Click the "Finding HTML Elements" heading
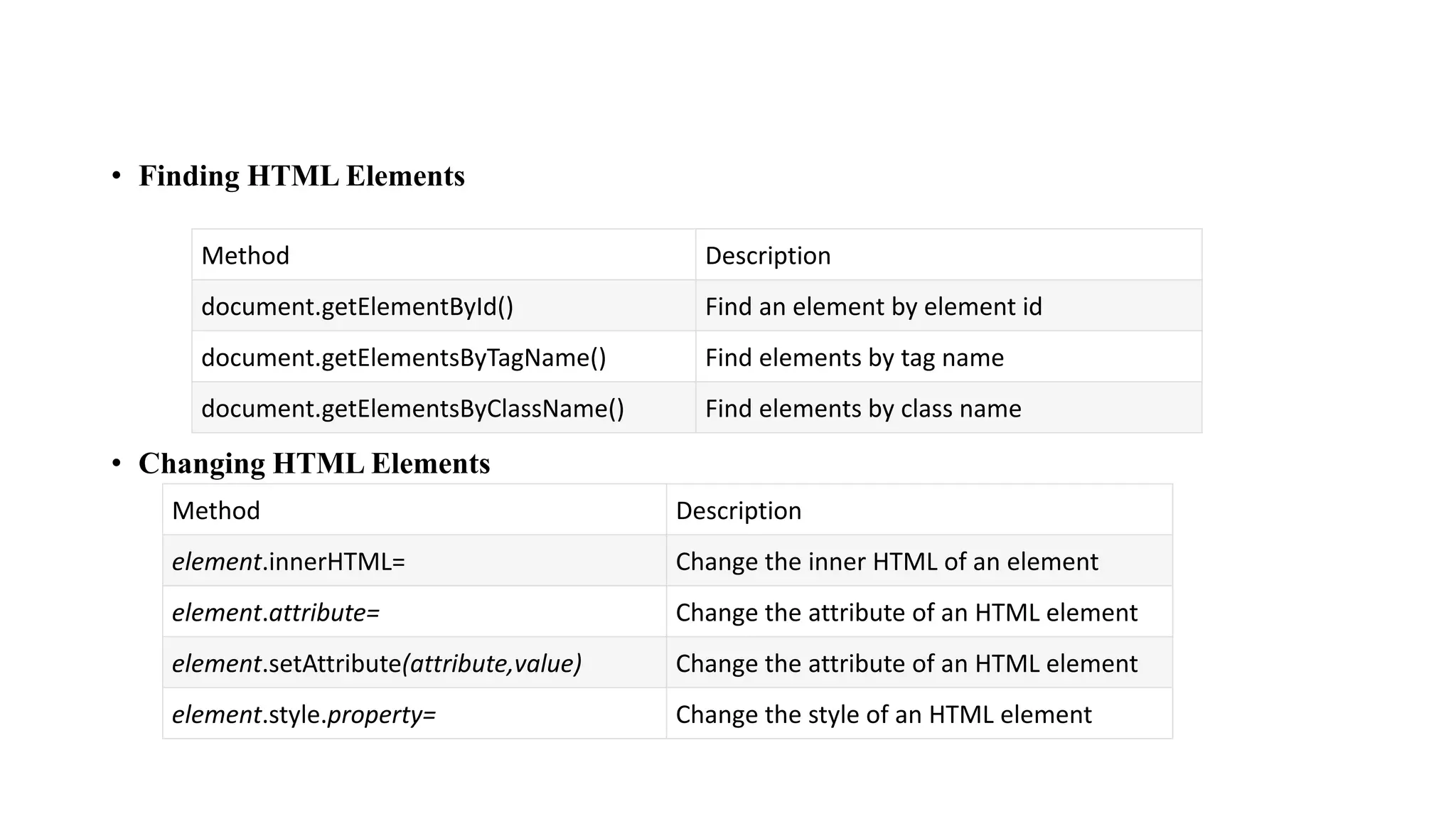Viewport: 1456px width, 819px height. pyautogui.click(x=301, y=176)
